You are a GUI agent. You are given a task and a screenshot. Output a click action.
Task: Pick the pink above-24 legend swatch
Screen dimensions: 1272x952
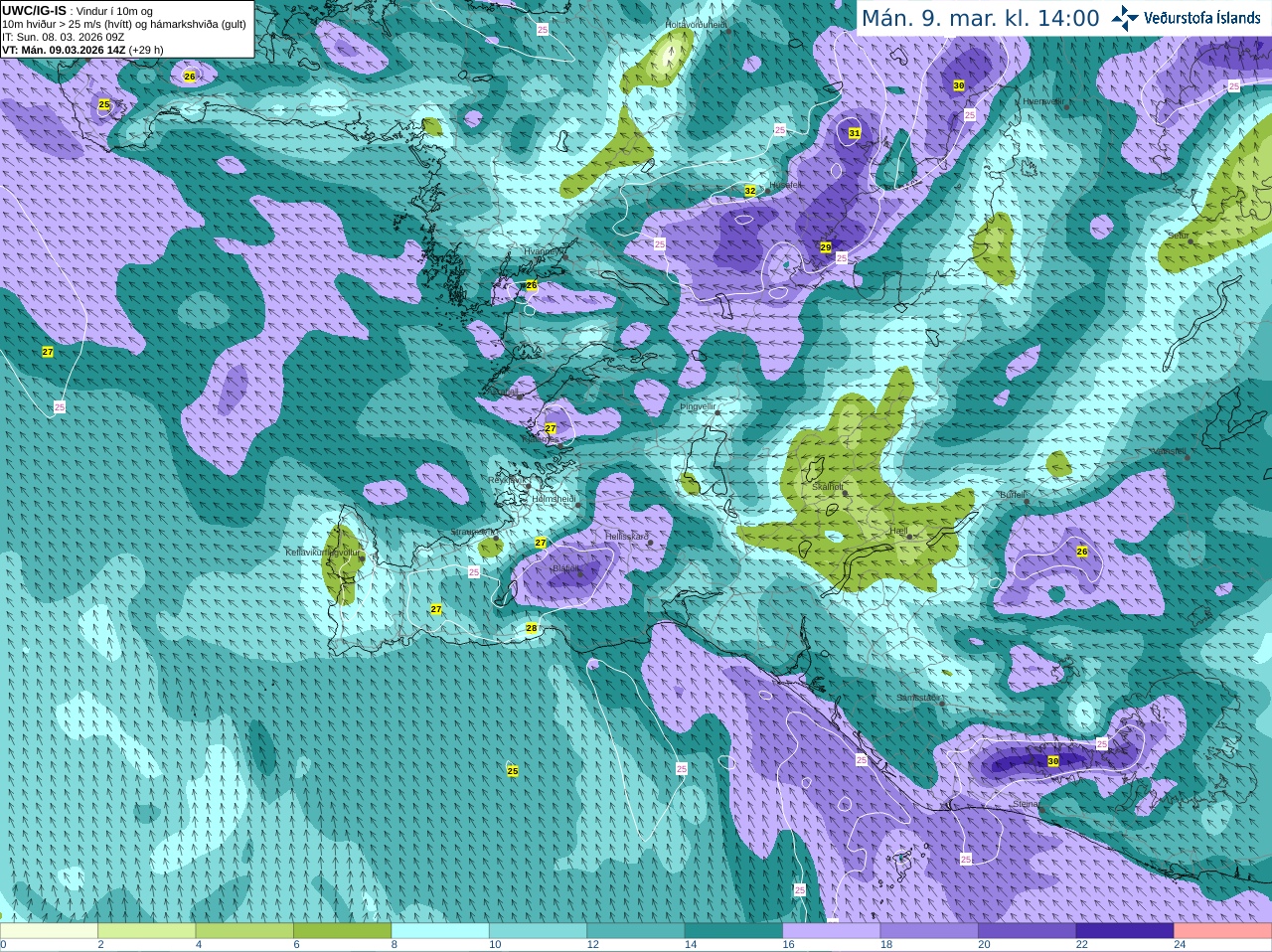coord(1223,930)
